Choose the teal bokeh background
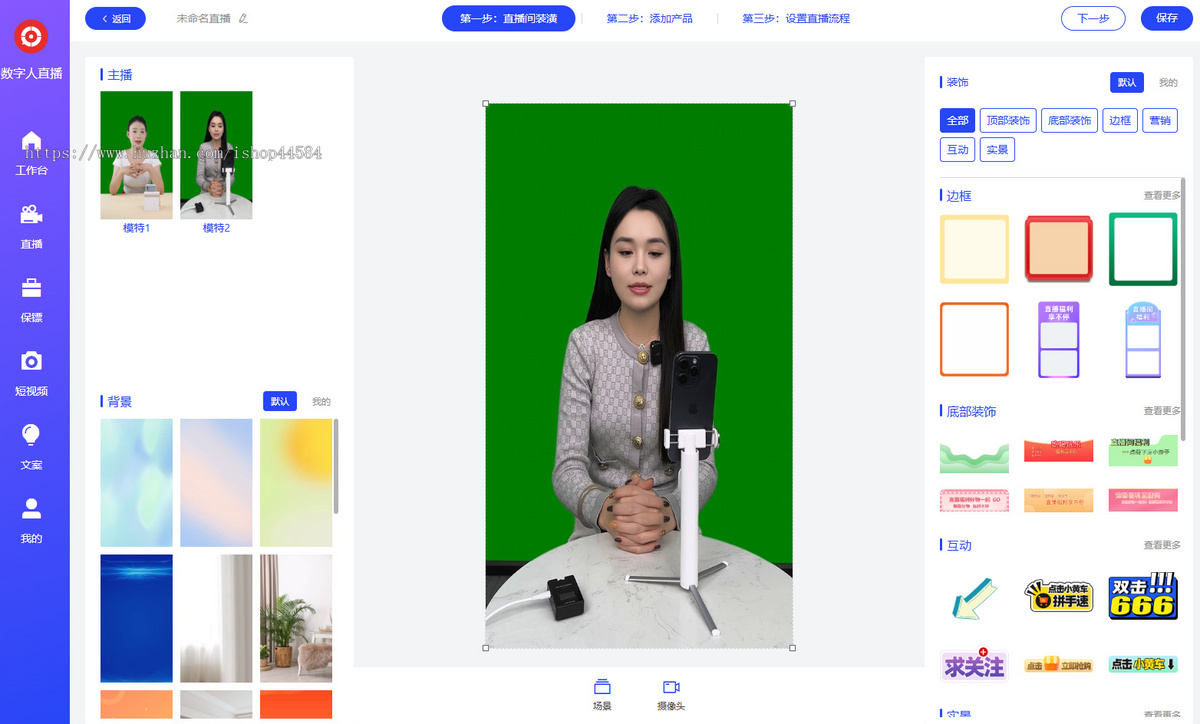 (136, 483)
